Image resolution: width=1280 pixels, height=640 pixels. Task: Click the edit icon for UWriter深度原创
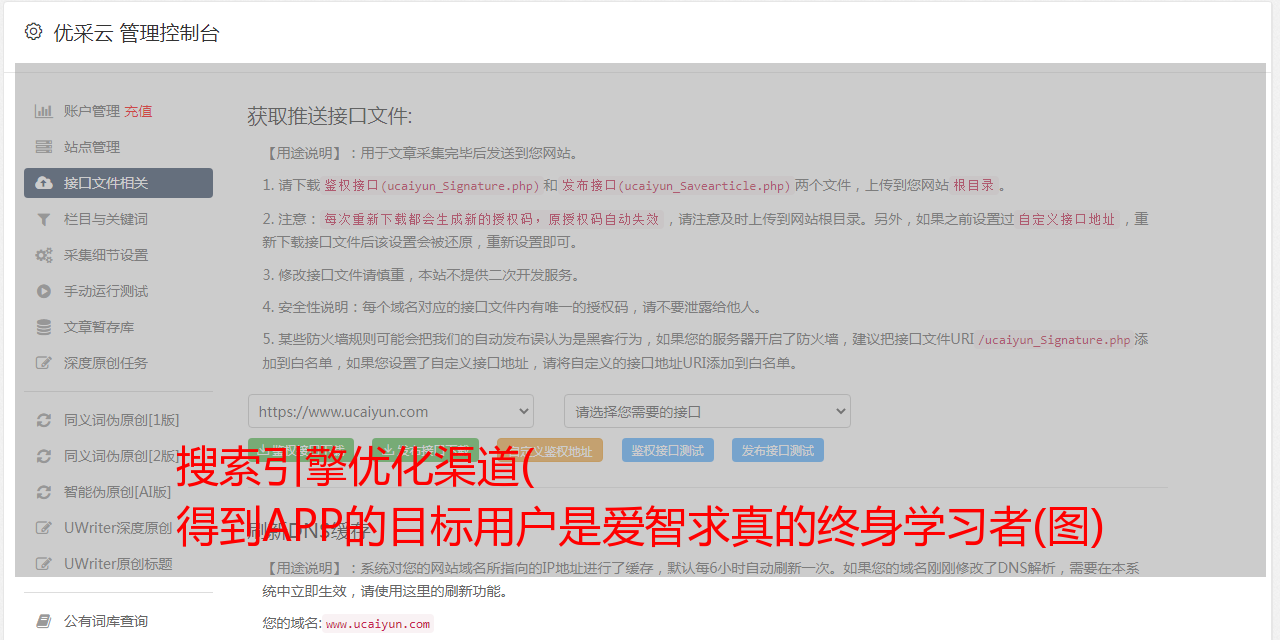click(44, 528)
